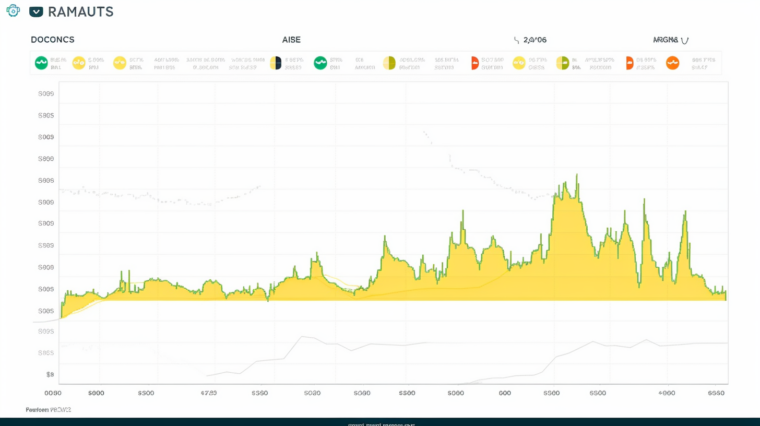Click the small icon left of 2,0^06

(x=516, y=40)
